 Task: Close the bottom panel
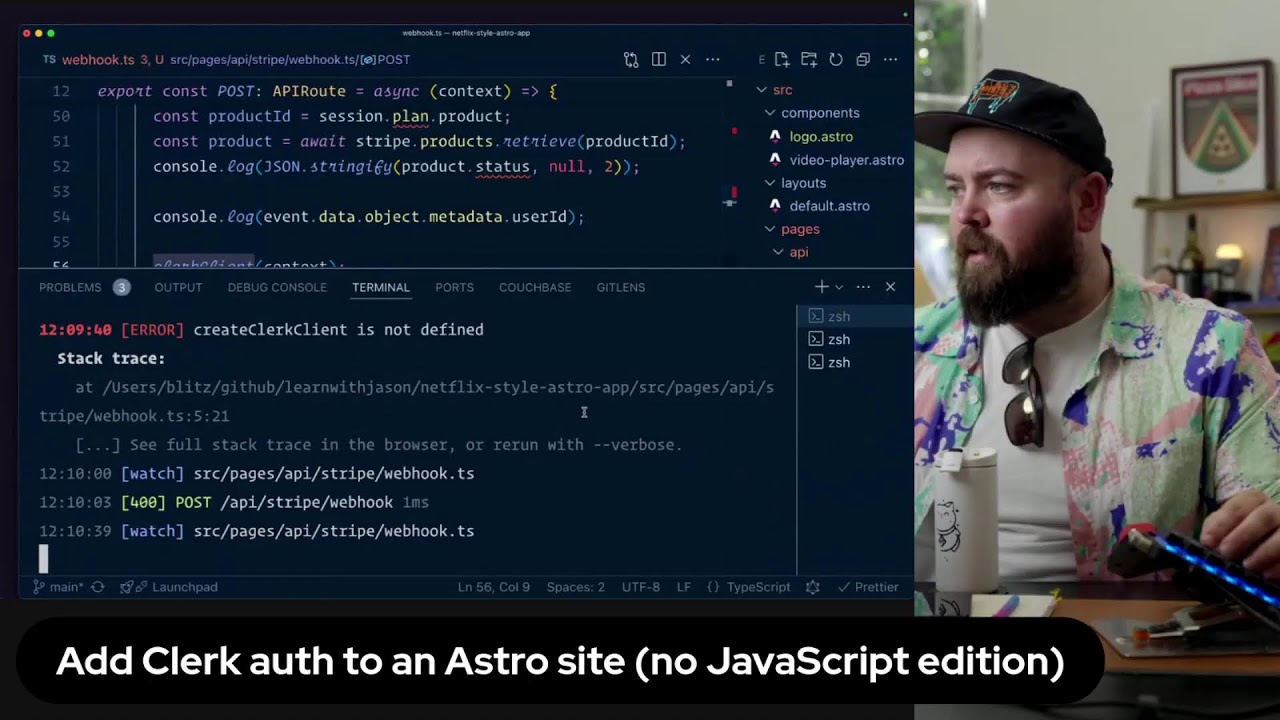pyautogui.click(x=890, y=287)
